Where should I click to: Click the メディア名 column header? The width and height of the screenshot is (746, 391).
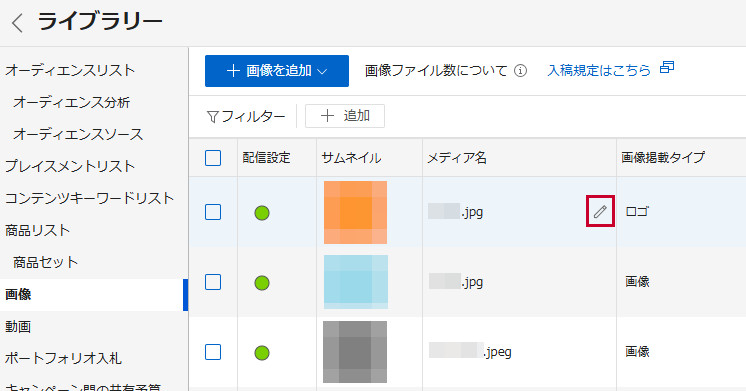[457, 158]
